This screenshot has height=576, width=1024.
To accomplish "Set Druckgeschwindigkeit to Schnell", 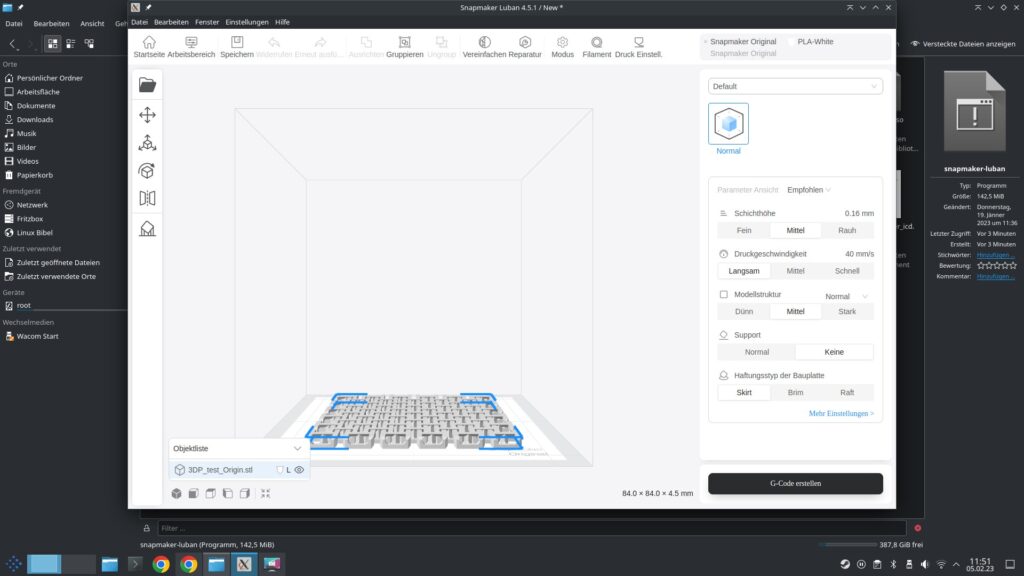I will 847,271.
